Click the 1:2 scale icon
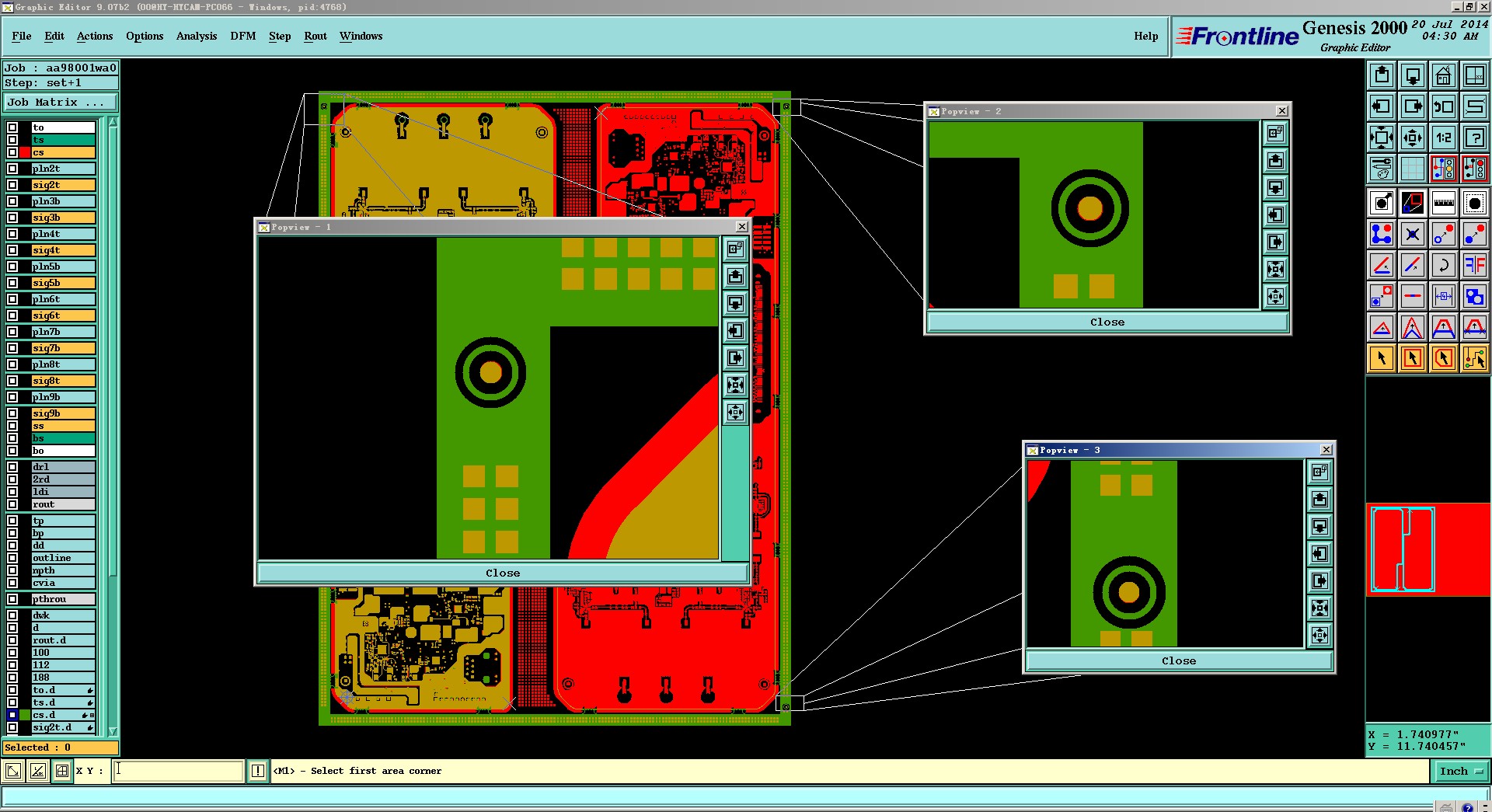 pos(1444,138)
